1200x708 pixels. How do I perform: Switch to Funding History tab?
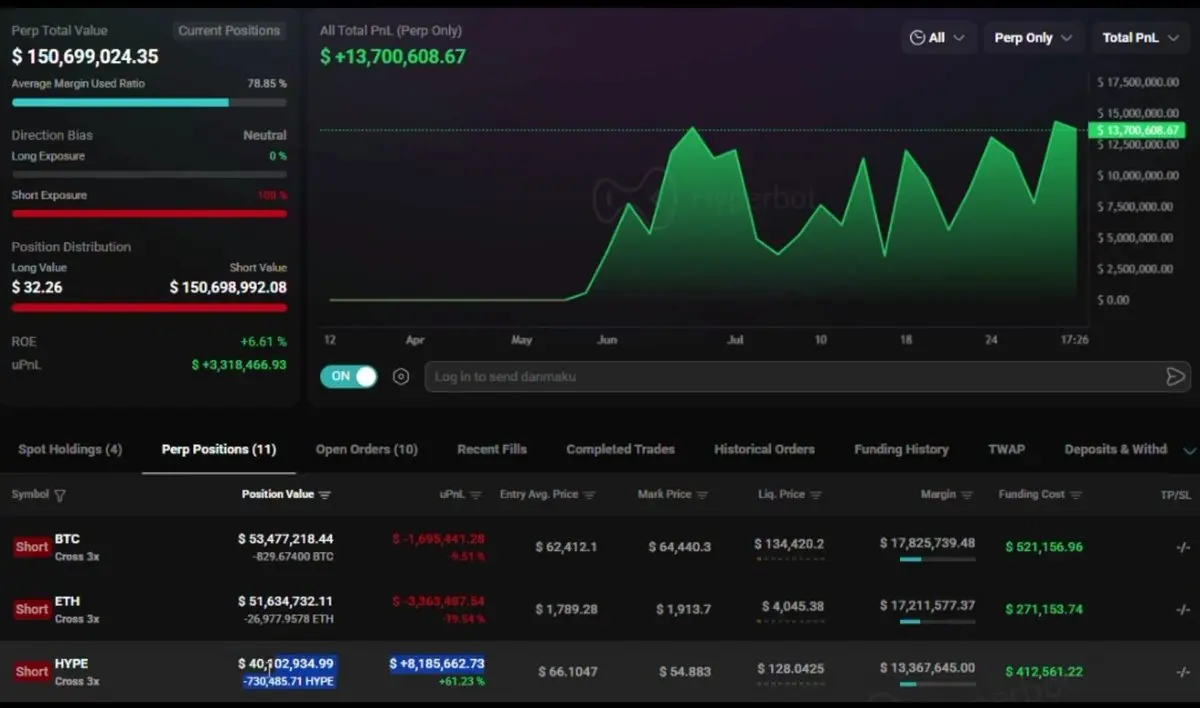click(x=901, y=449)
